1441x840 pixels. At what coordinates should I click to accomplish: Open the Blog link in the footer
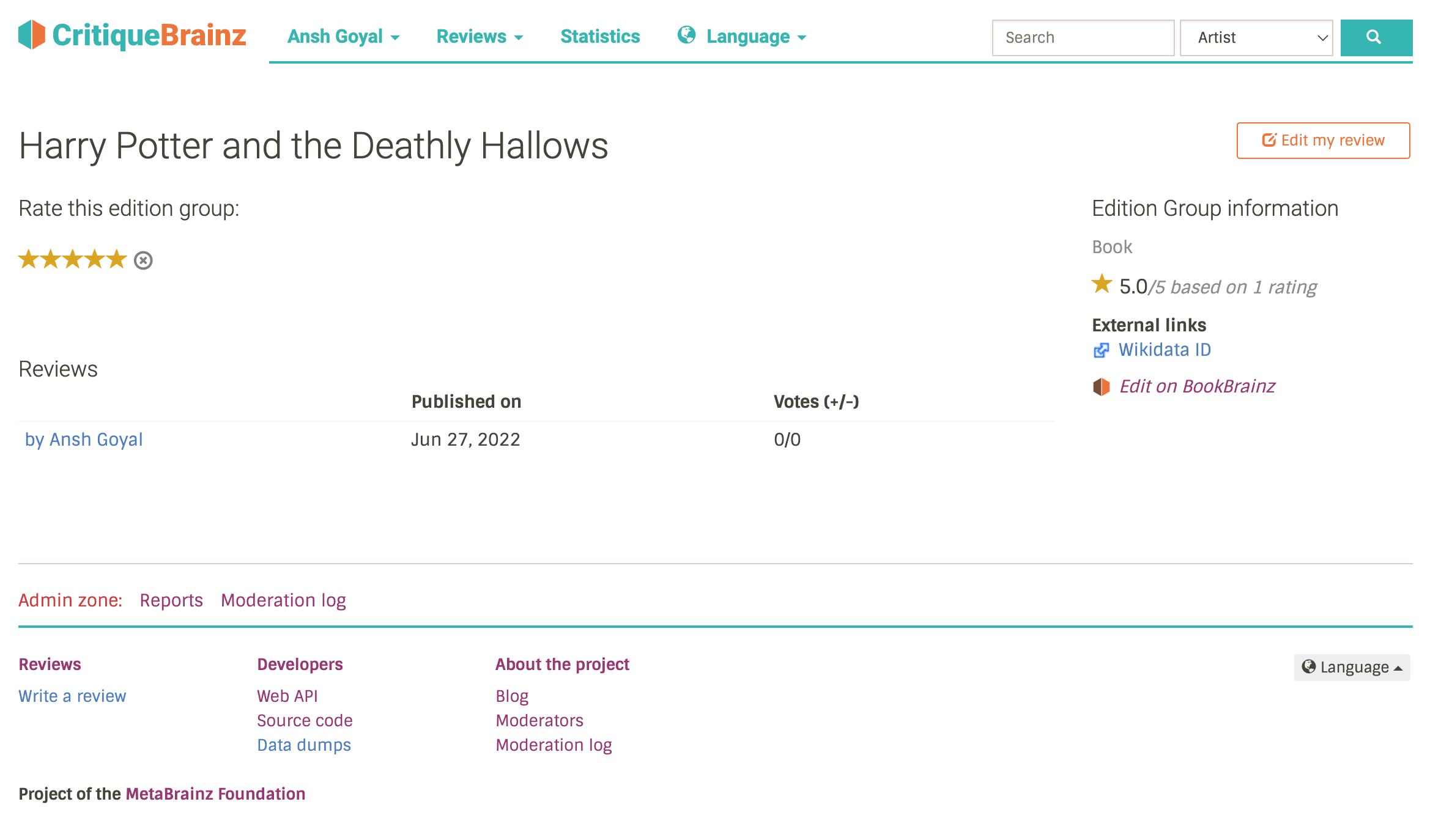click(512, 696)
